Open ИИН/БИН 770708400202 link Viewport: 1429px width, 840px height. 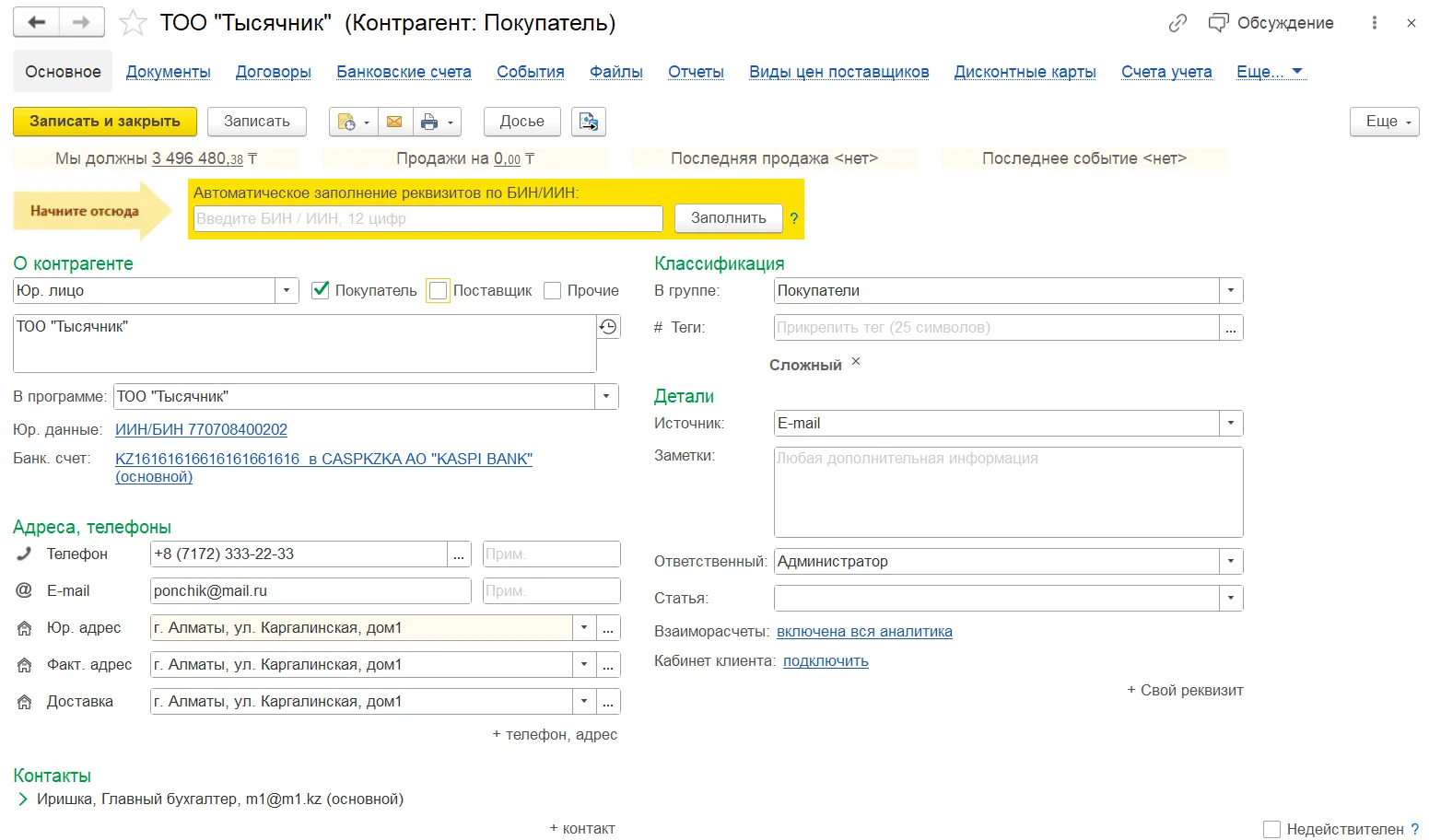point(201,430)
